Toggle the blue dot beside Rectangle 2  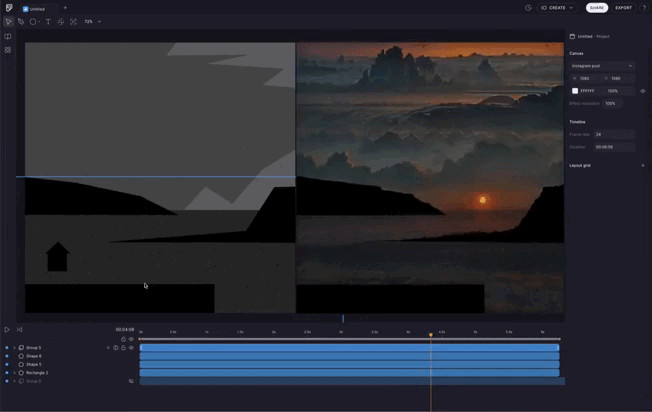coord(7,373)
